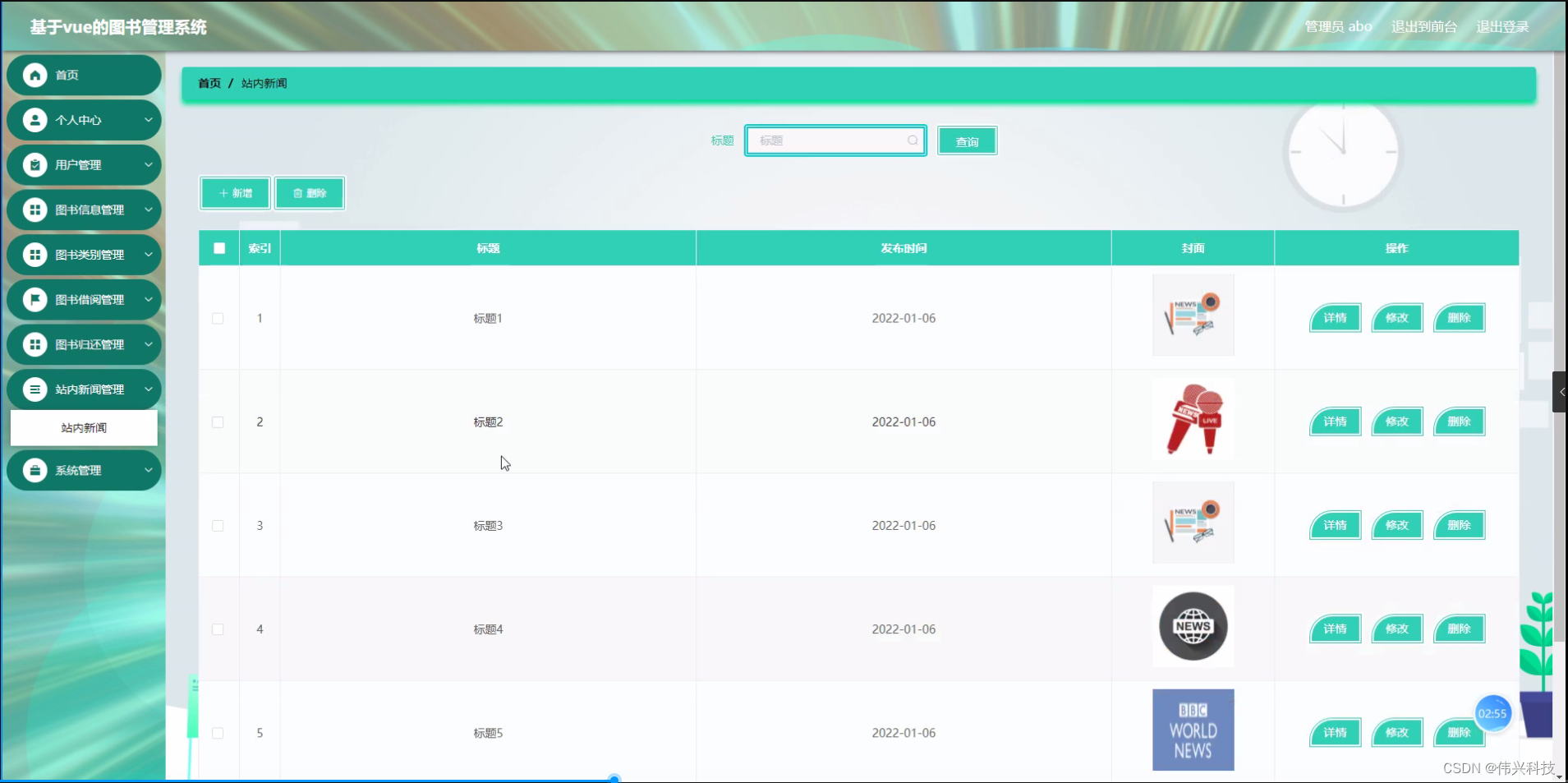Viewport: 1568px width, 783px height.
Task: Collapse the 站内新闻管理 submenu
Action: (x=149, y=389)
